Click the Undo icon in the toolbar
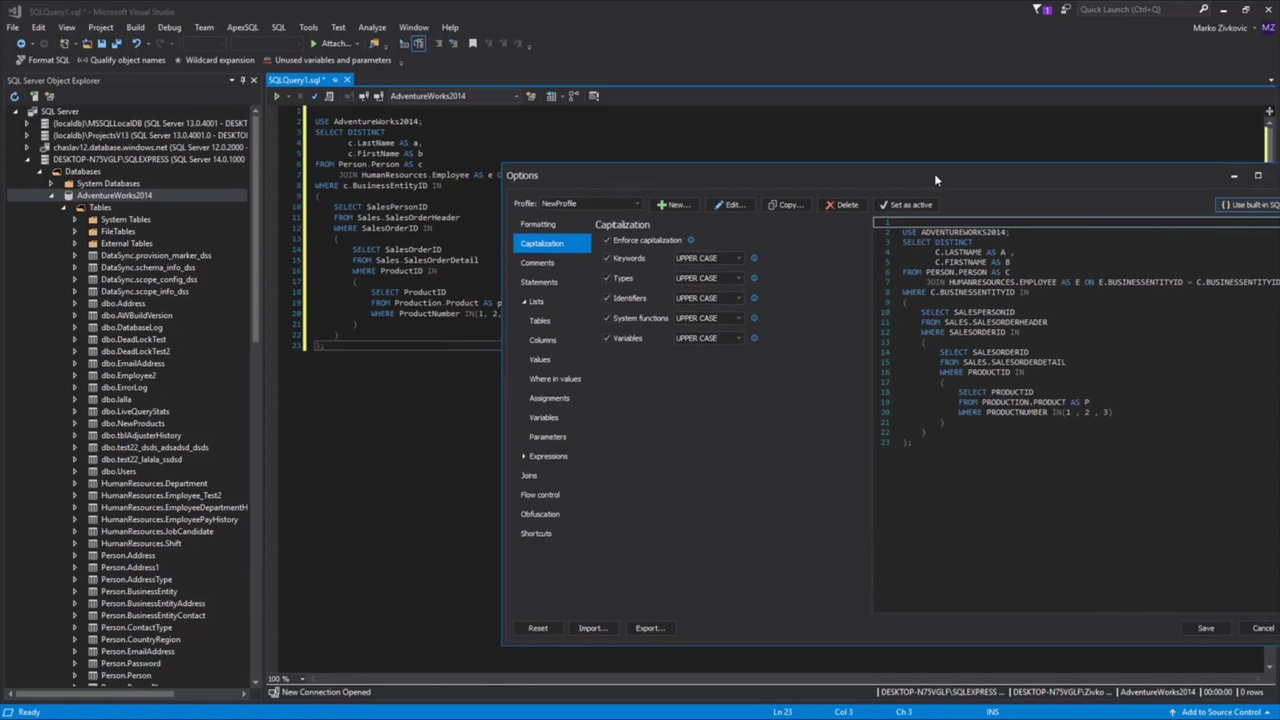 point(137,43)
